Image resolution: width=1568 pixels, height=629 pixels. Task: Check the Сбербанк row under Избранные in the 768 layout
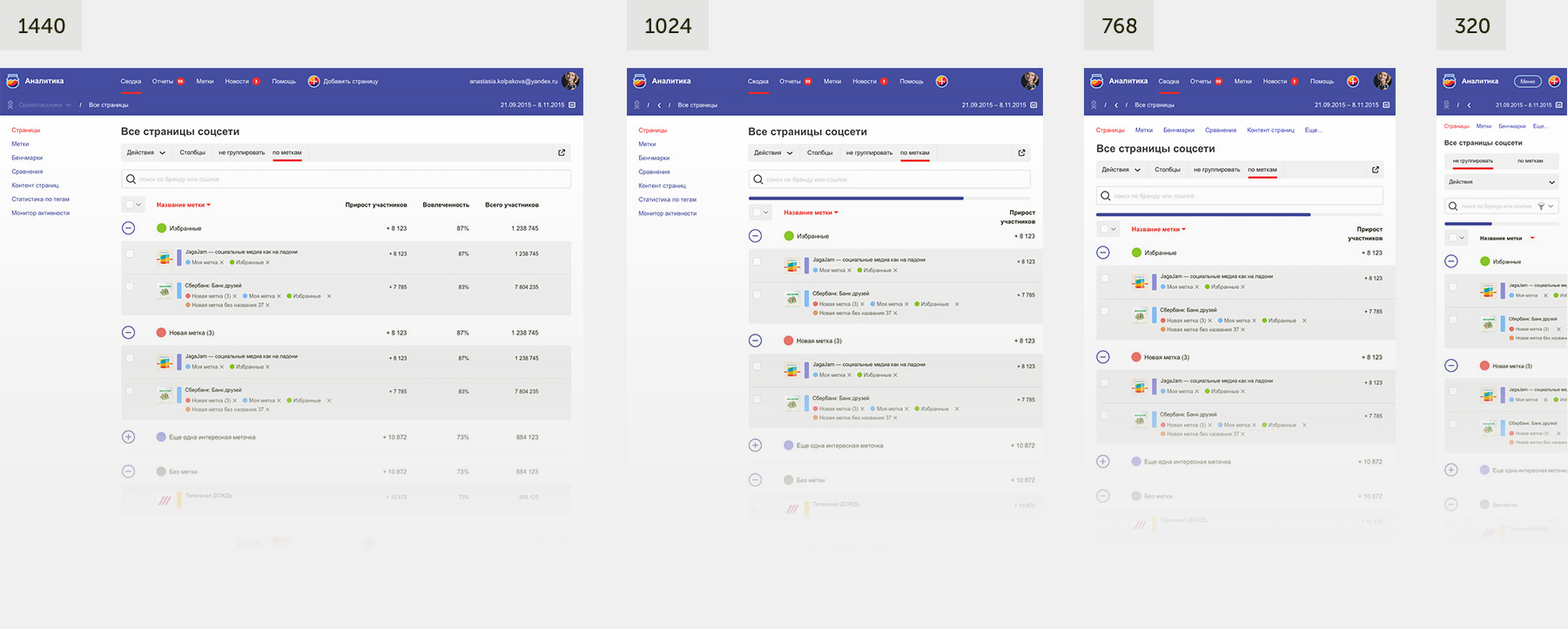click(x=1105, y=311)
